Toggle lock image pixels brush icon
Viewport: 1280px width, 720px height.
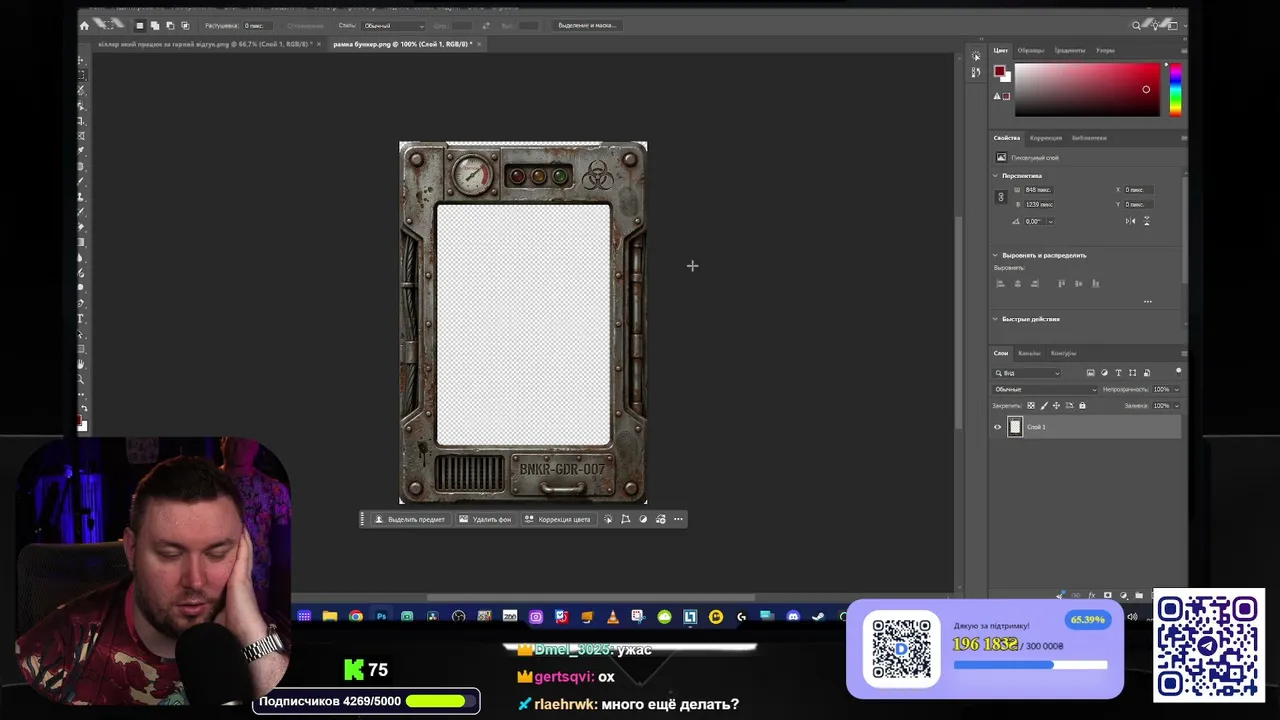1044,406
